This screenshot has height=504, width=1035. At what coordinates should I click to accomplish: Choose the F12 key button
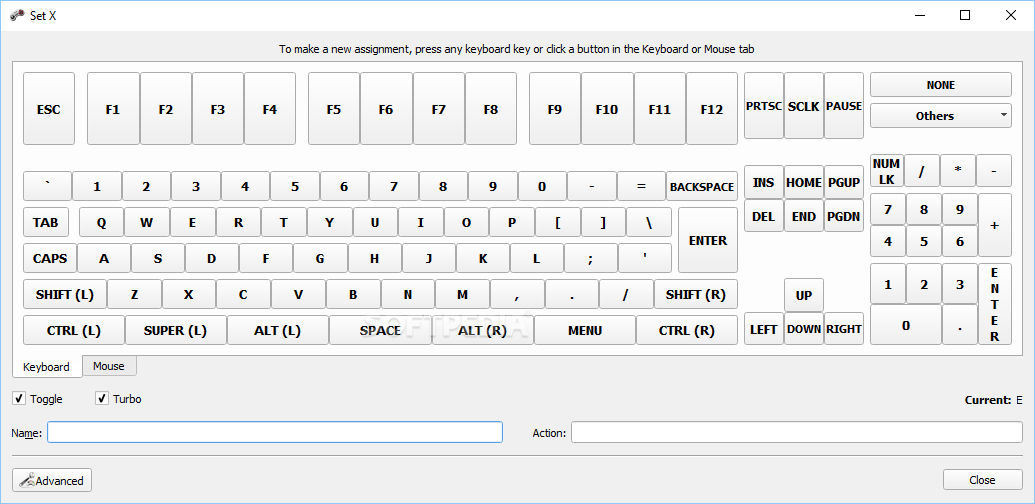tap(712, 109)
